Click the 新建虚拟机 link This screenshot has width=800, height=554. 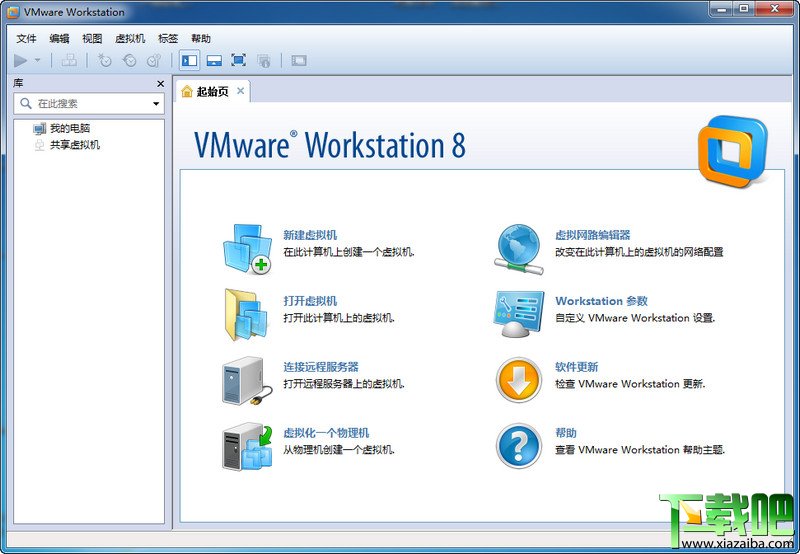[x=310, y=235]
